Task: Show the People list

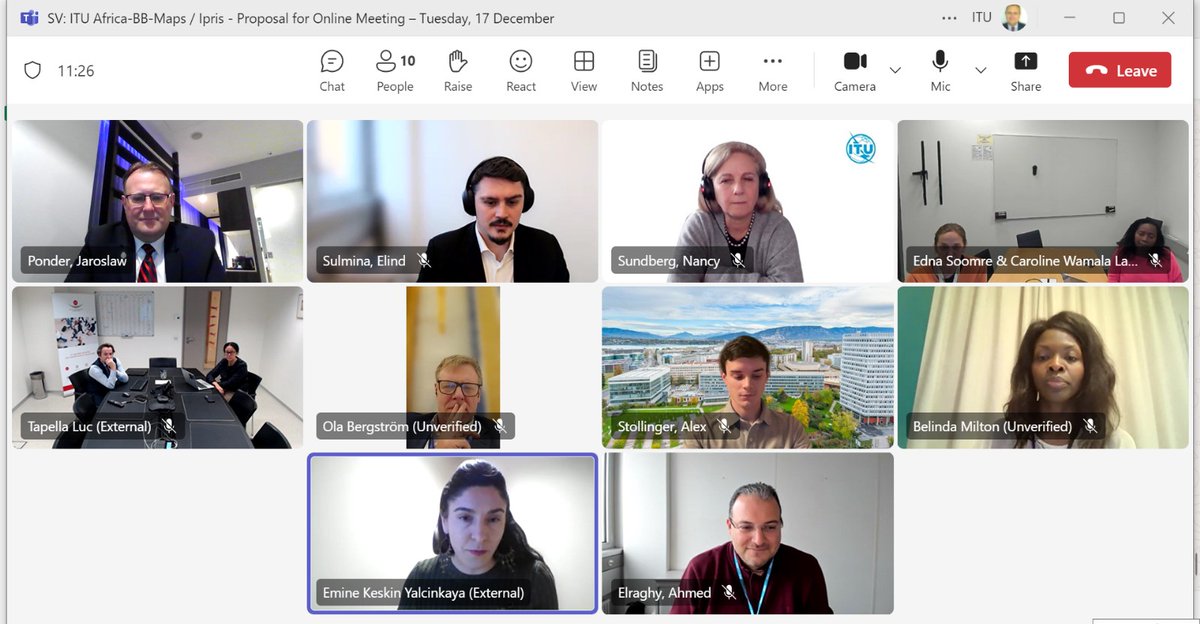Action: click(x=393, y=70)
